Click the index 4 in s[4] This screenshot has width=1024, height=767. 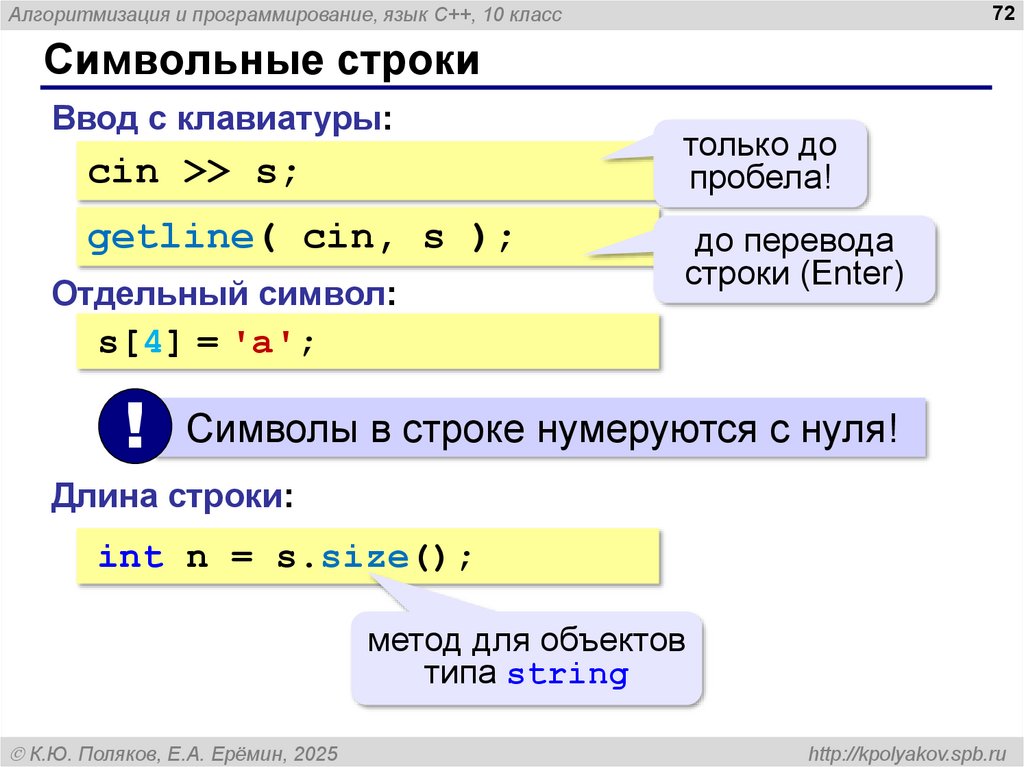pos(151,343)
